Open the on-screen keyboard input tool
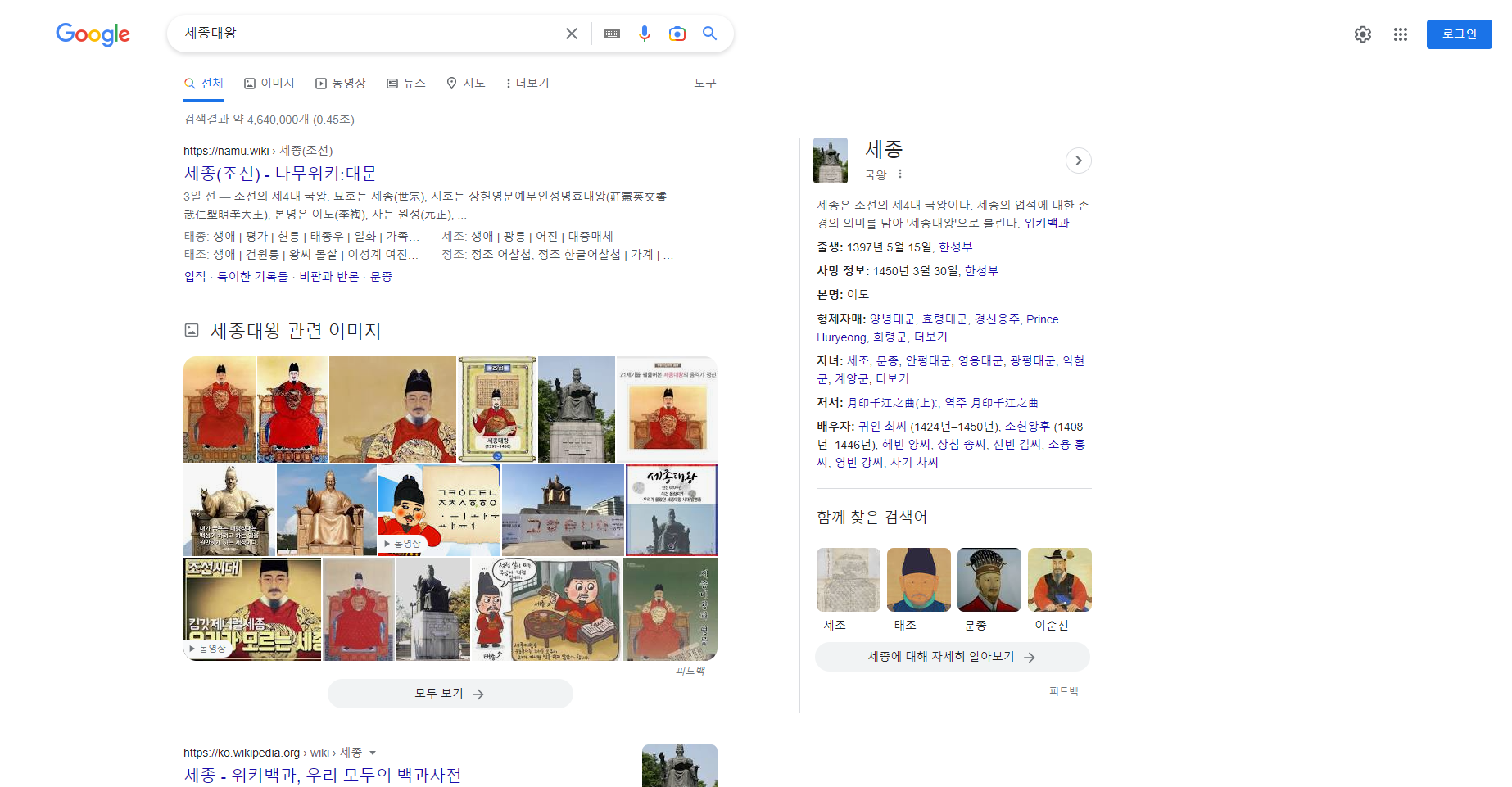Screen dimensions: 1512x787 (612, 34)
